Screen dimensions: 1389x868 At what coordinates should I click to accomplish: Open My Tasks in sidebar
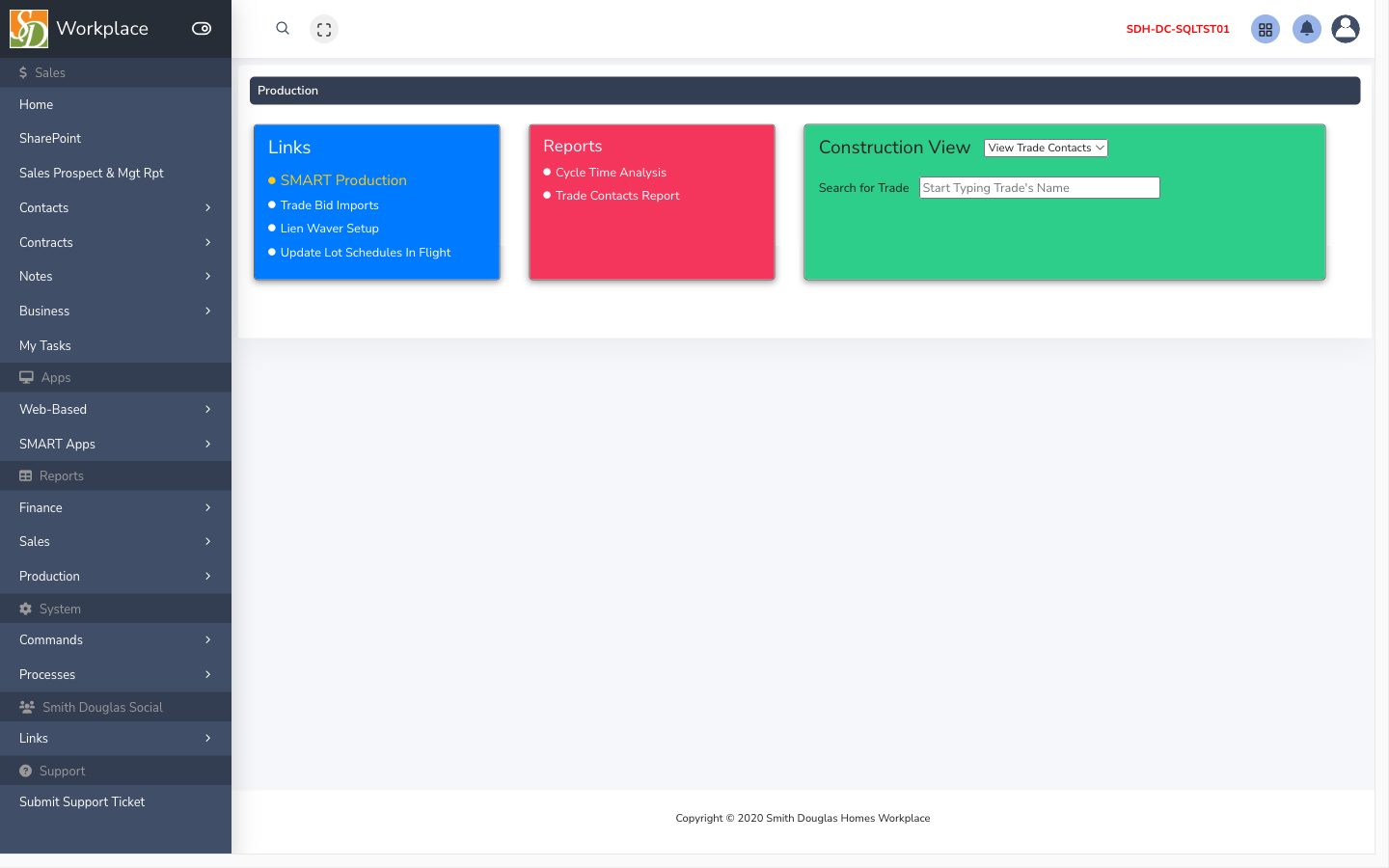click(116, 346)
